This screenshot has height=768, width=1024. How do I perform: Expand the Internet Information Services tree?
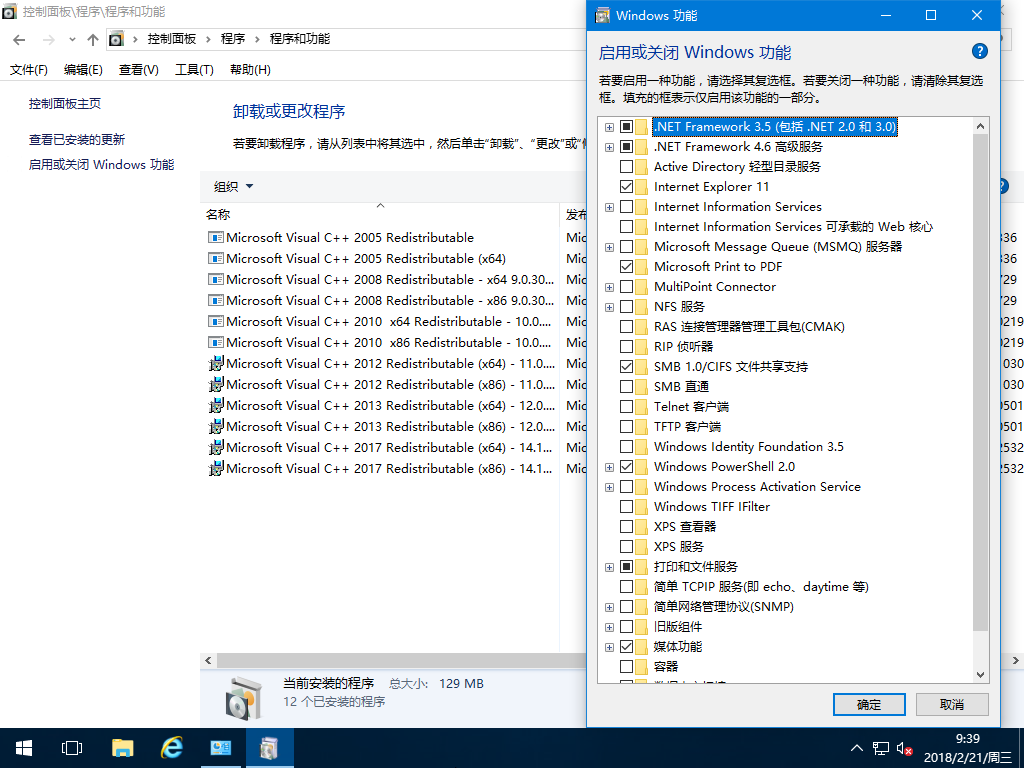tap(609, 206)
